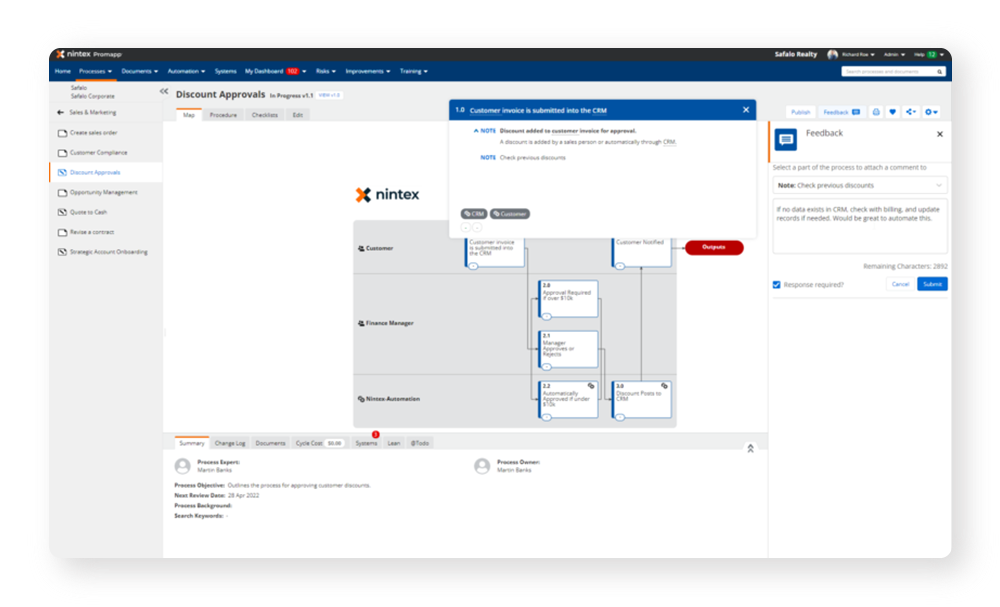Image resolution: width=1000 pixels, height=607 pixels.
Task: Close the Feedback panel
Action: (x=939, y=134)
